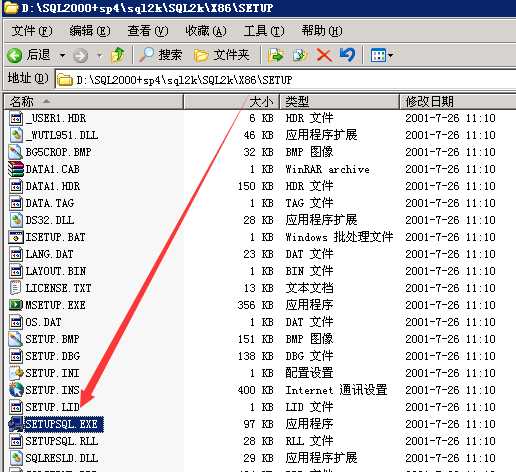This screenshot has height=472, width=516.
Task: Click the Internet 通讯设置 type cell
Action: point(336,390)
